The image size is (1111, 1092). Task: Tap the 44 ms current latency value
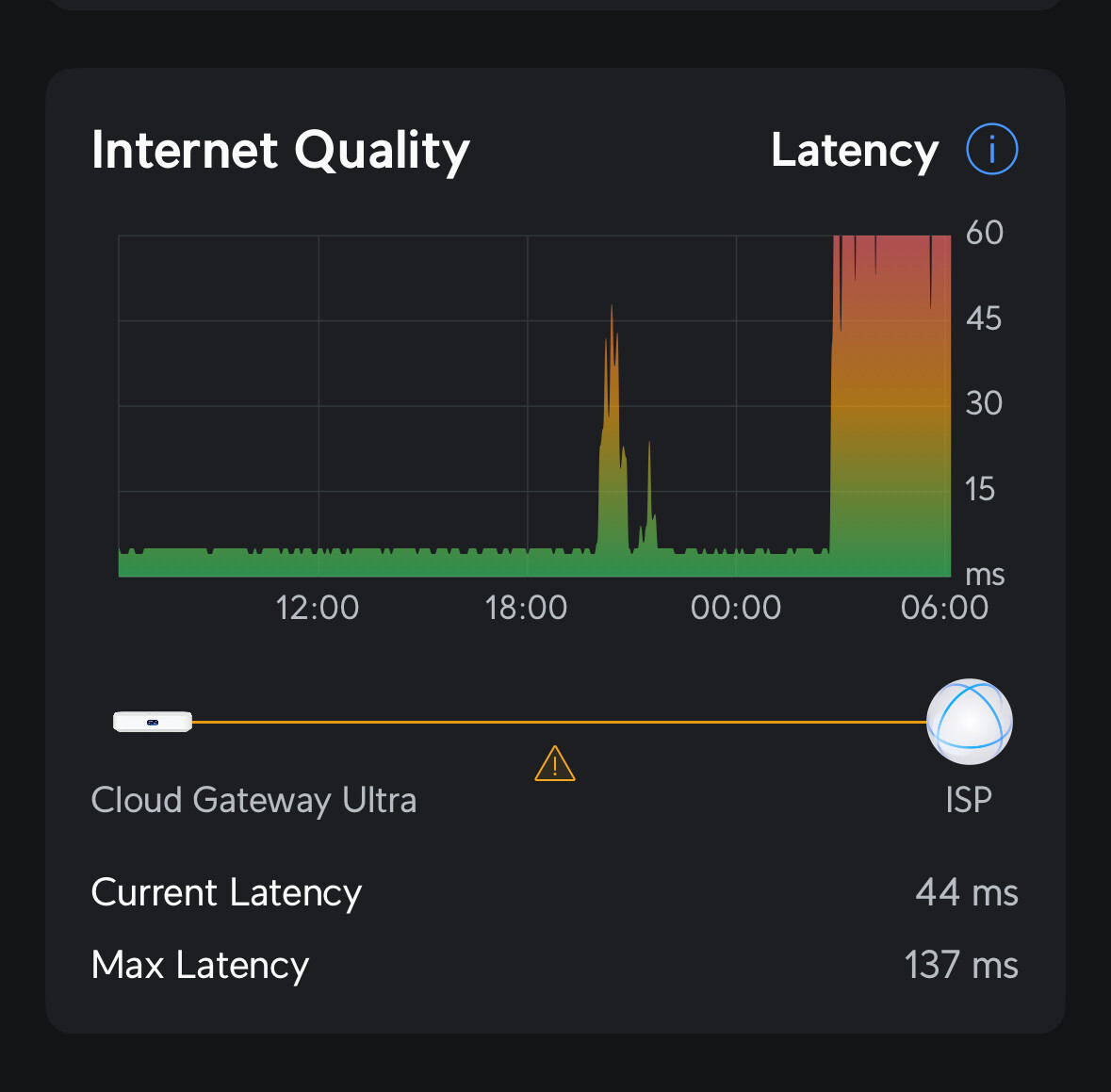click(967, 892)
